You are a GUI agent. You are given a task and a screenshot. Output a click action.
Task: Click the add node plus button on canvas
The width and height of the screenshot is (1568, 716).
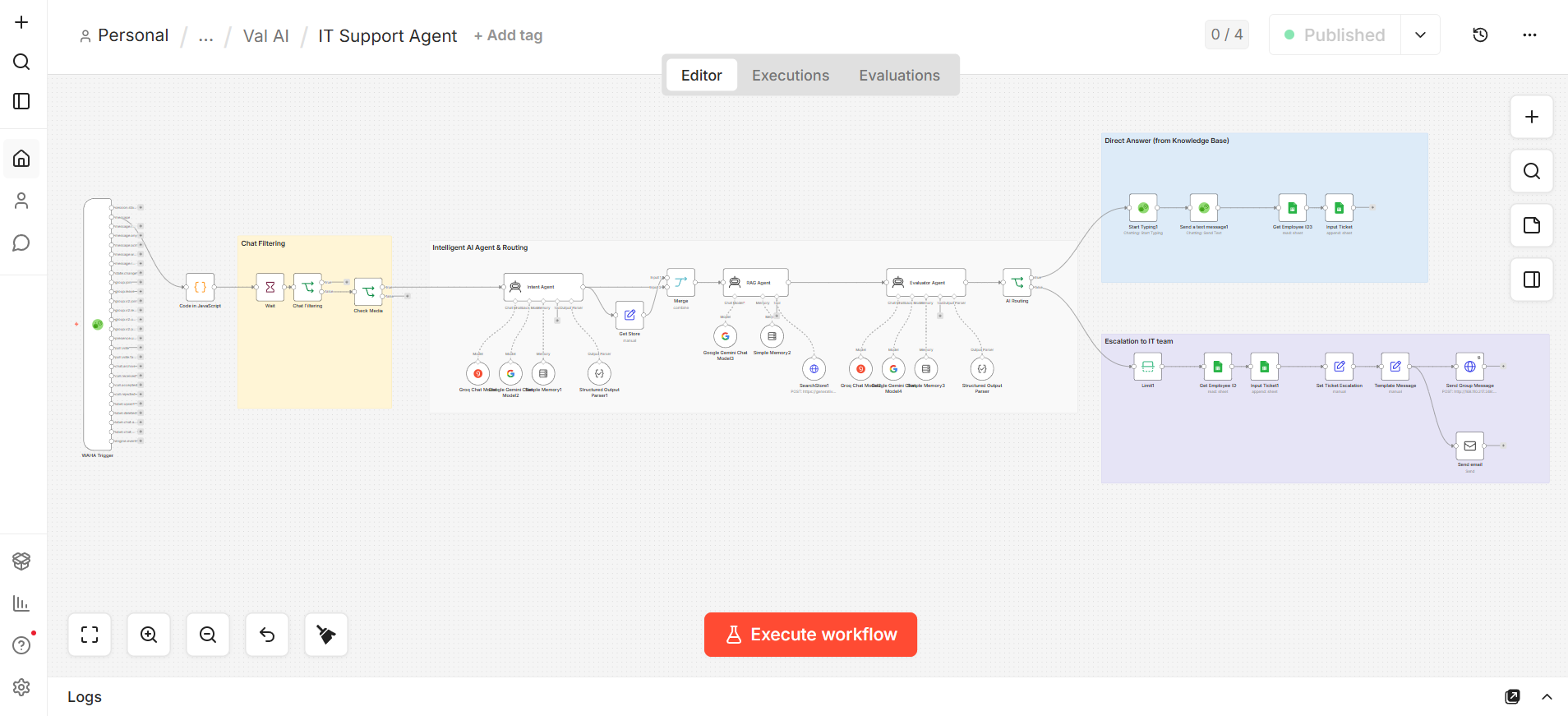1532,117
